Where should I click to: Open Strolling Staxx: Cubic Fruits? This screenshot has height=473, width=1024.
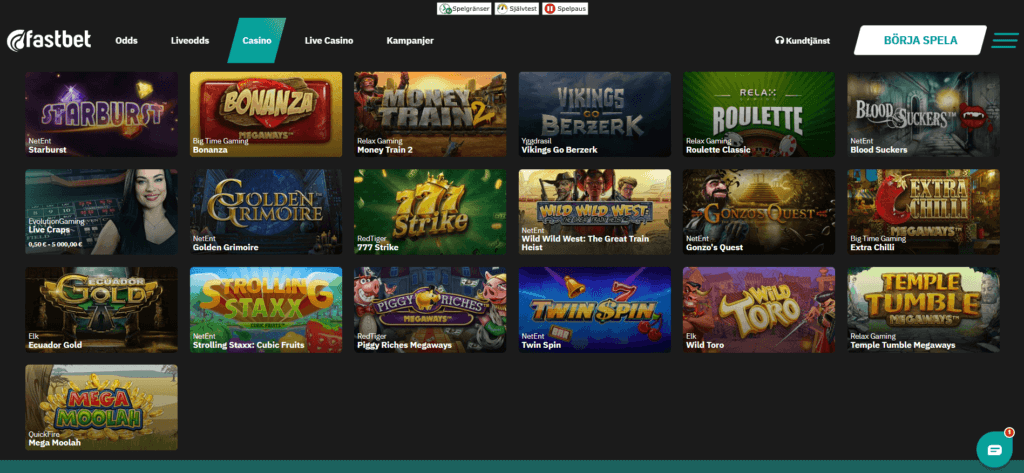pos(266,310)
